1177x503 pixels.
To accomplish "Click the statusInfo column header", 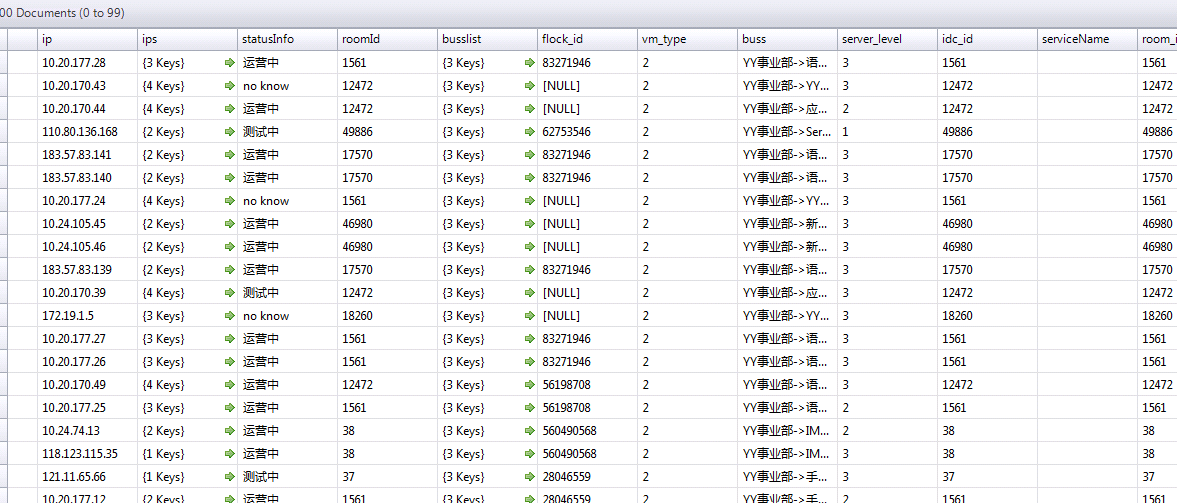I will [x=287, y=40].
